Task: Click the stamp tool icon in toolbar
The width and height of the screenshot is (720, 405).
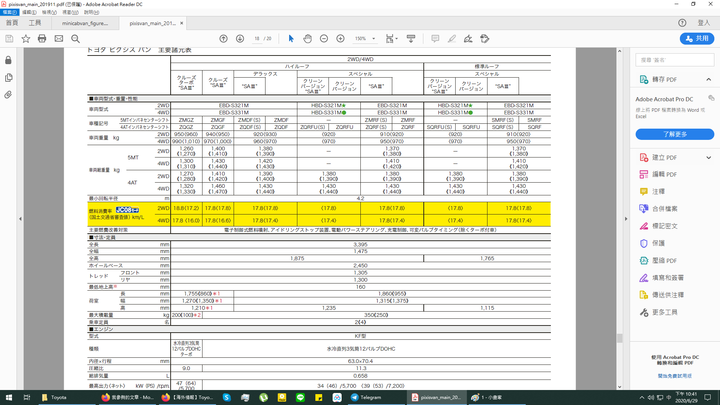Action: click(x=484, y=39)
